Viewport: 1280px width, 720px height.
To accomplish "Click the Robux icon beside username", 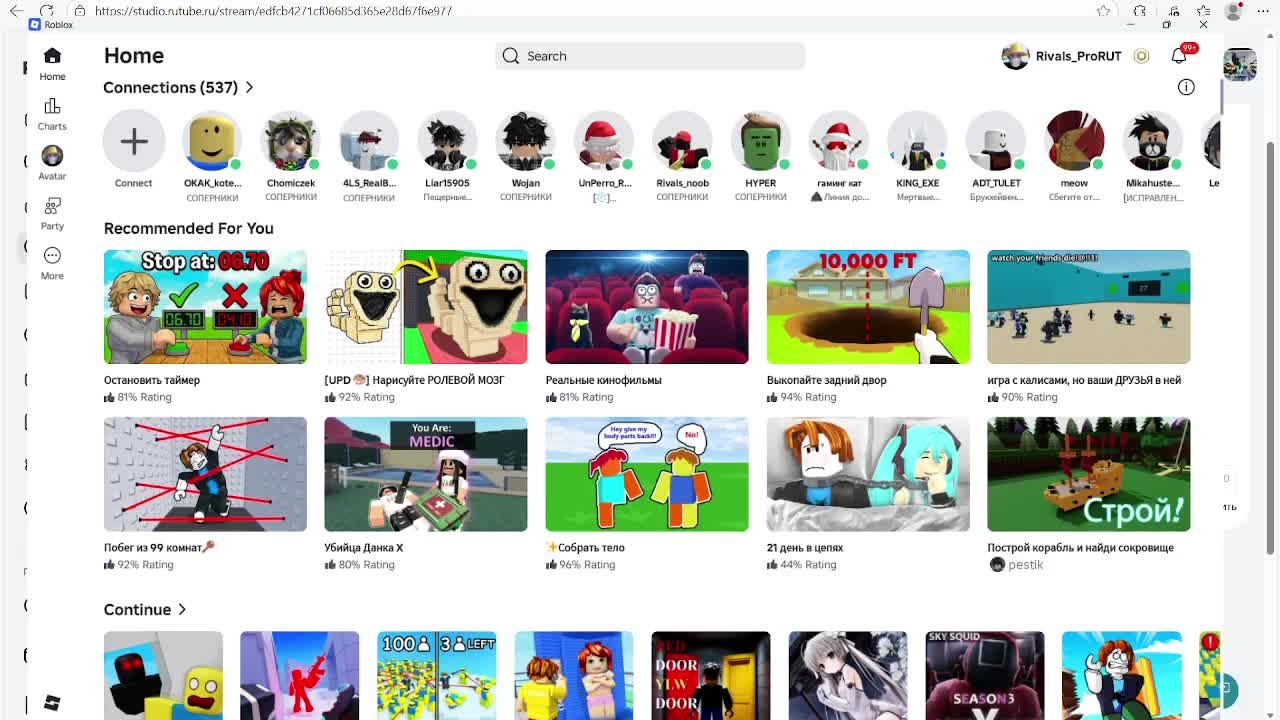I will pos(1141,56).
